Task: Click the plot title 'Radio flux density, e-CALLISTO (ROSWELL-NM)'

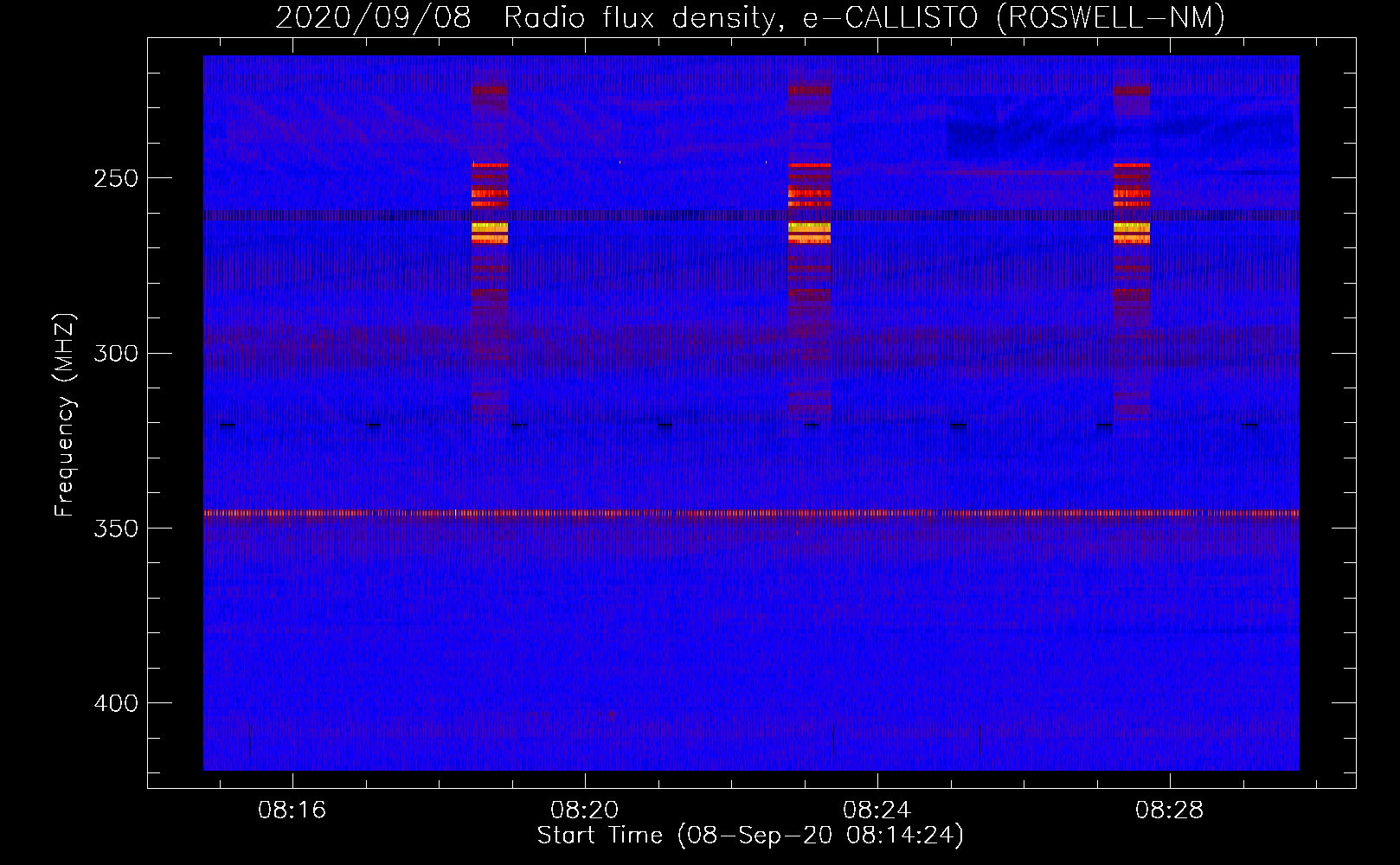Action: (x=864, y=17)
